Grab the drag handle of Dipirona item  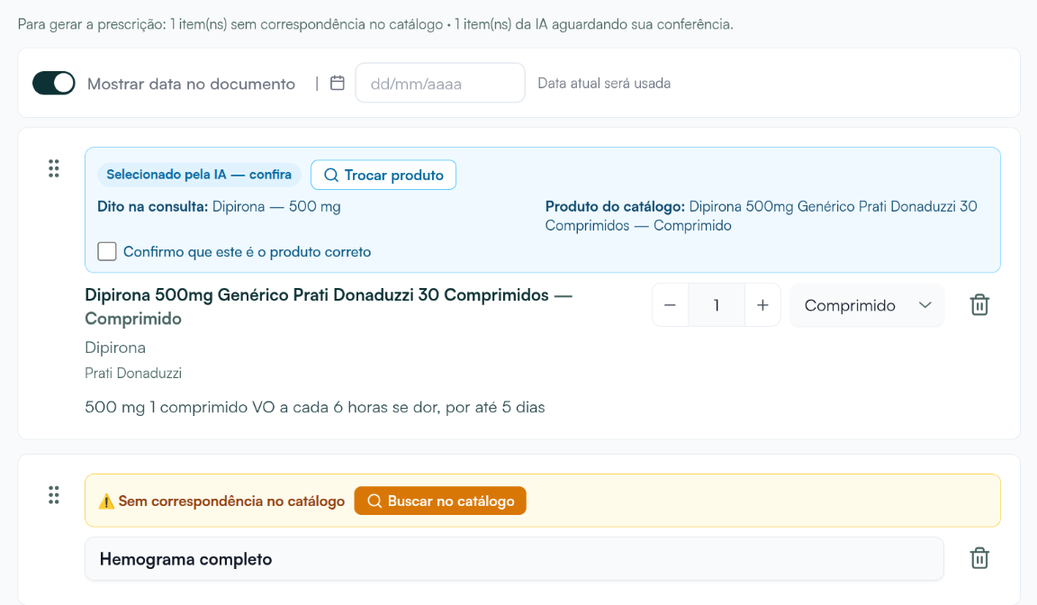(54, 169)
